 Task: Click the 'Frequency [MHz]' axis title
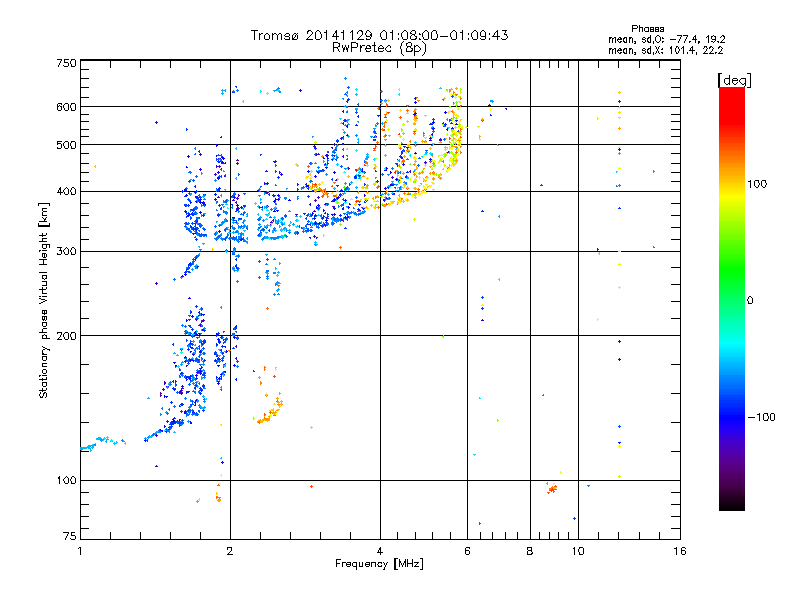point(379,564)
